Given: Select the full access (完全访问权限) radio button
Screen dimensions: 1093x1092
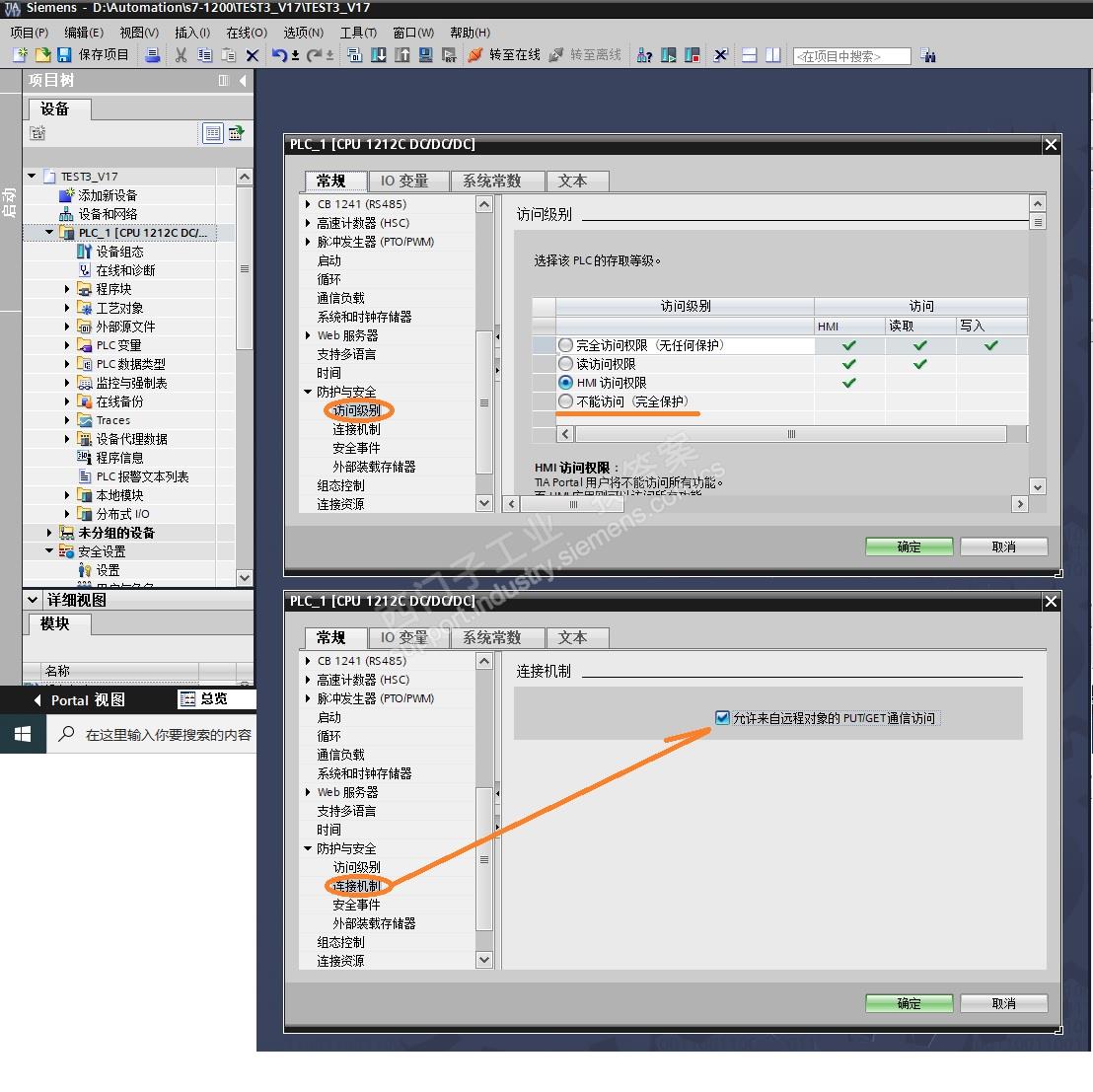Looking at the screenshot, I should (565, 345).
